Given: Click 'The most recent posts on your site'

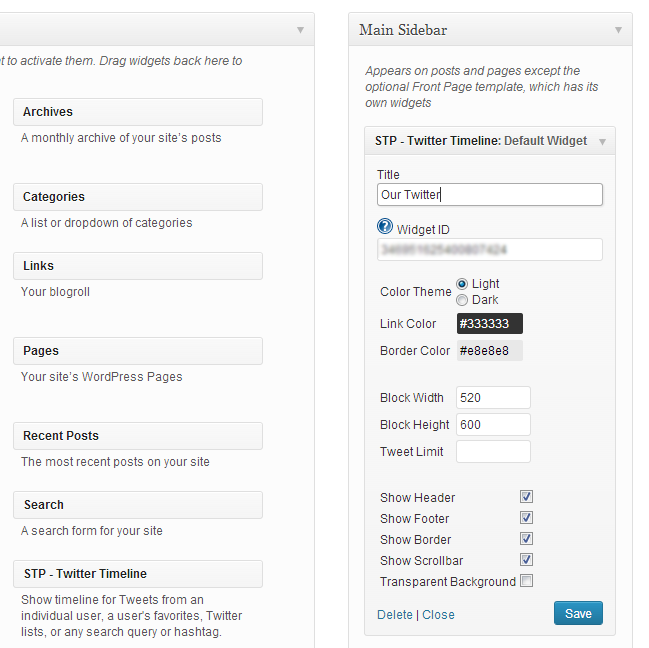Looking at the screenshot, I should (x=115, y=462).
